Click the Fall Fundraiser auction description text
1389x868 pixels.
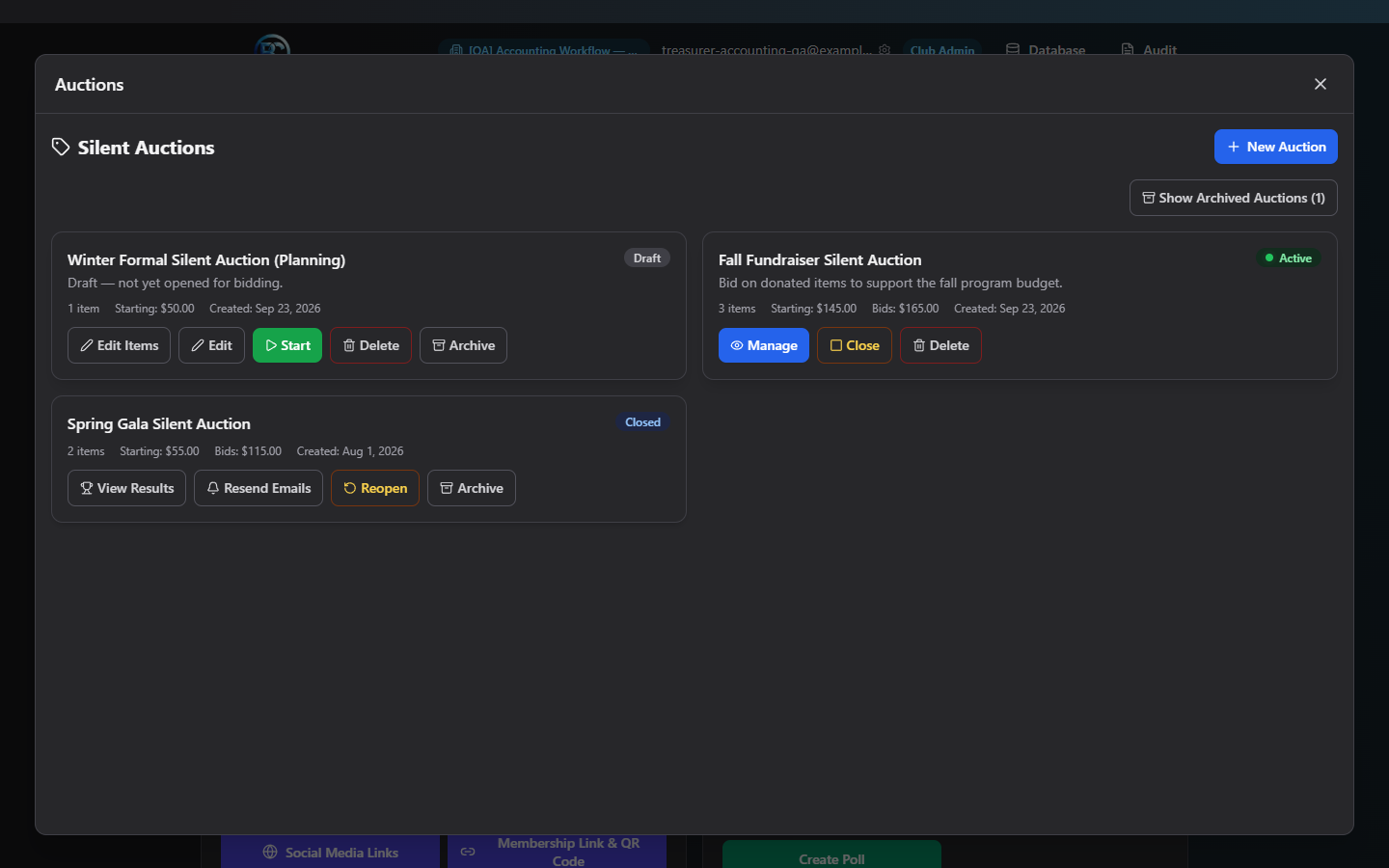point(890,283)
